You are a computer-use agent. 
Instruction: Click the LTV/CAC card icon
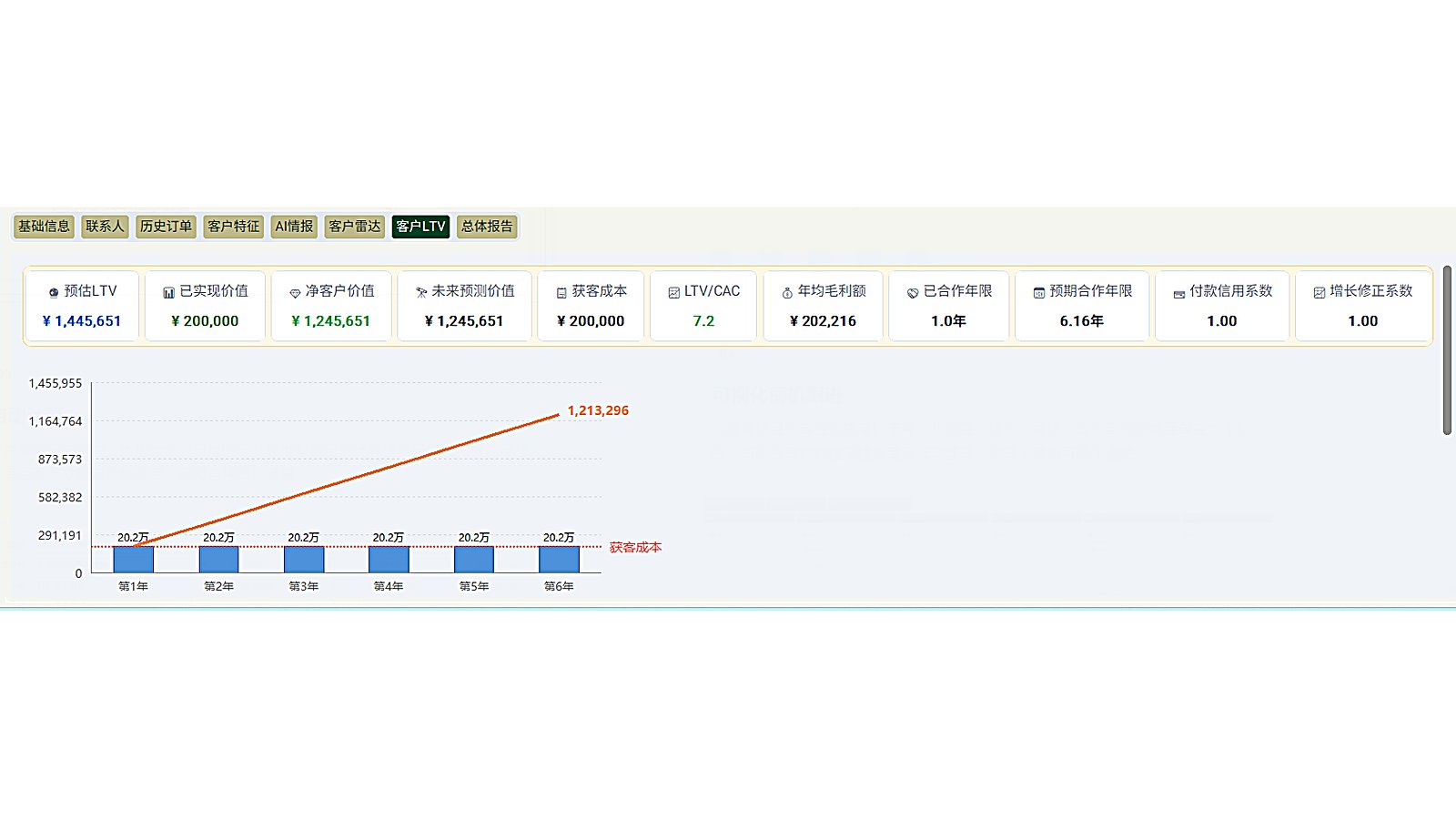click(674, 292)
